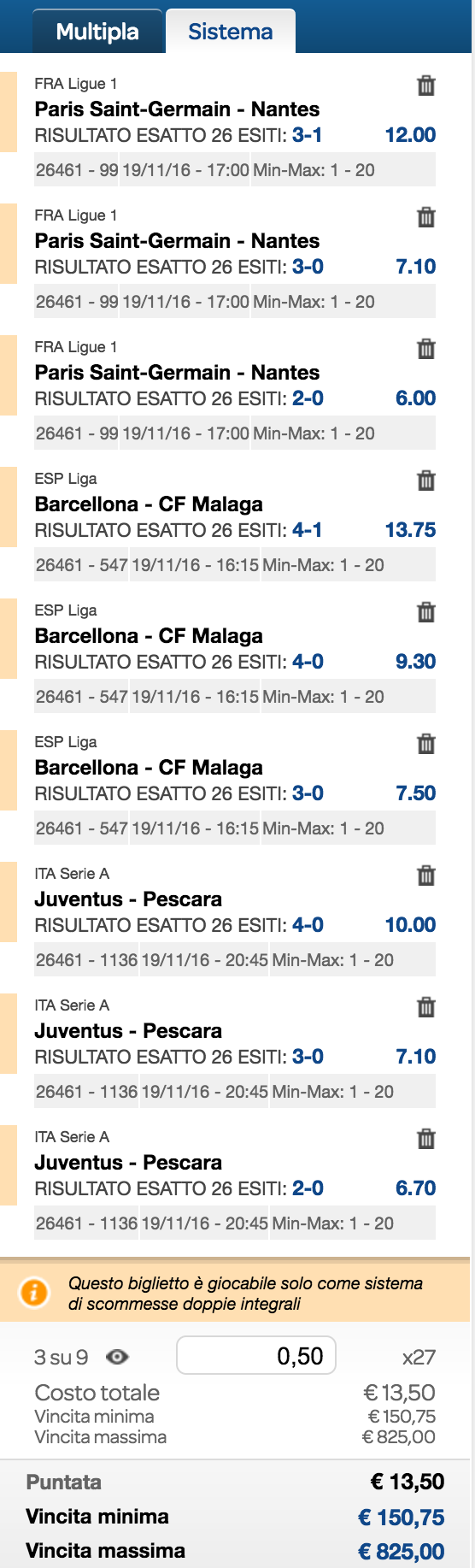Screen dimensions: 475x1568
Task: Click the orange info icon in warning
Action: [33, 1293]
